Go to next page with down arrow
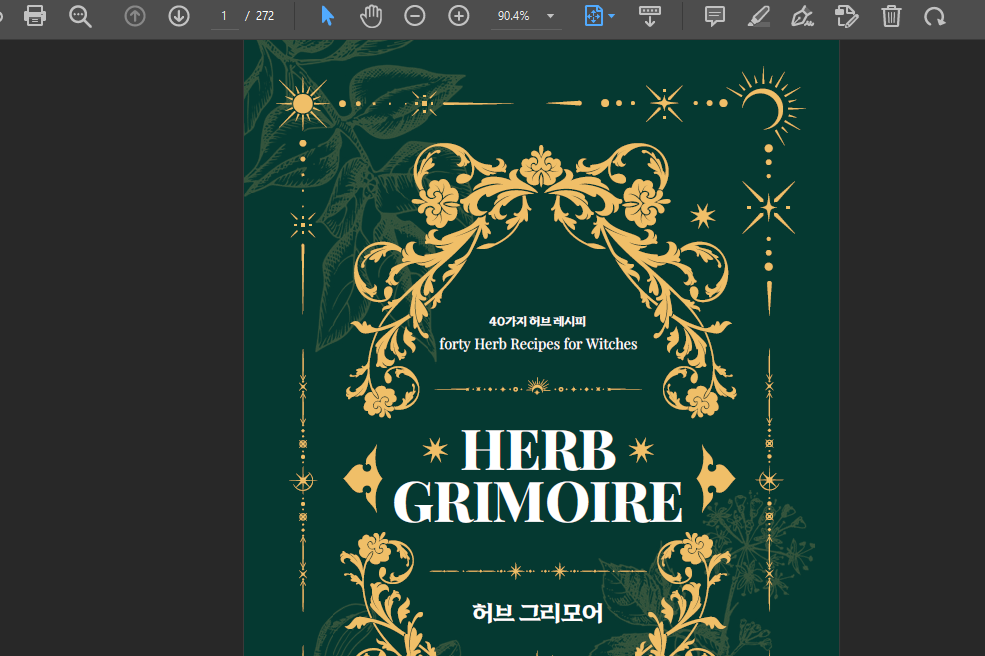985x656 pixels. (x=179, y=16)
